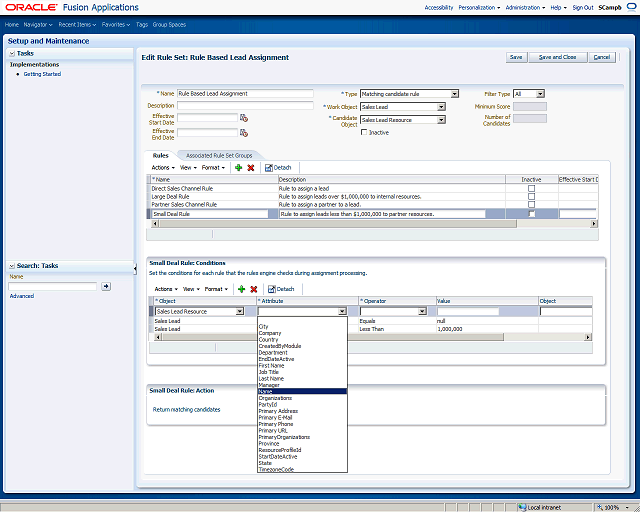
Task: Select the Rules tab
Action: [160, 156]
